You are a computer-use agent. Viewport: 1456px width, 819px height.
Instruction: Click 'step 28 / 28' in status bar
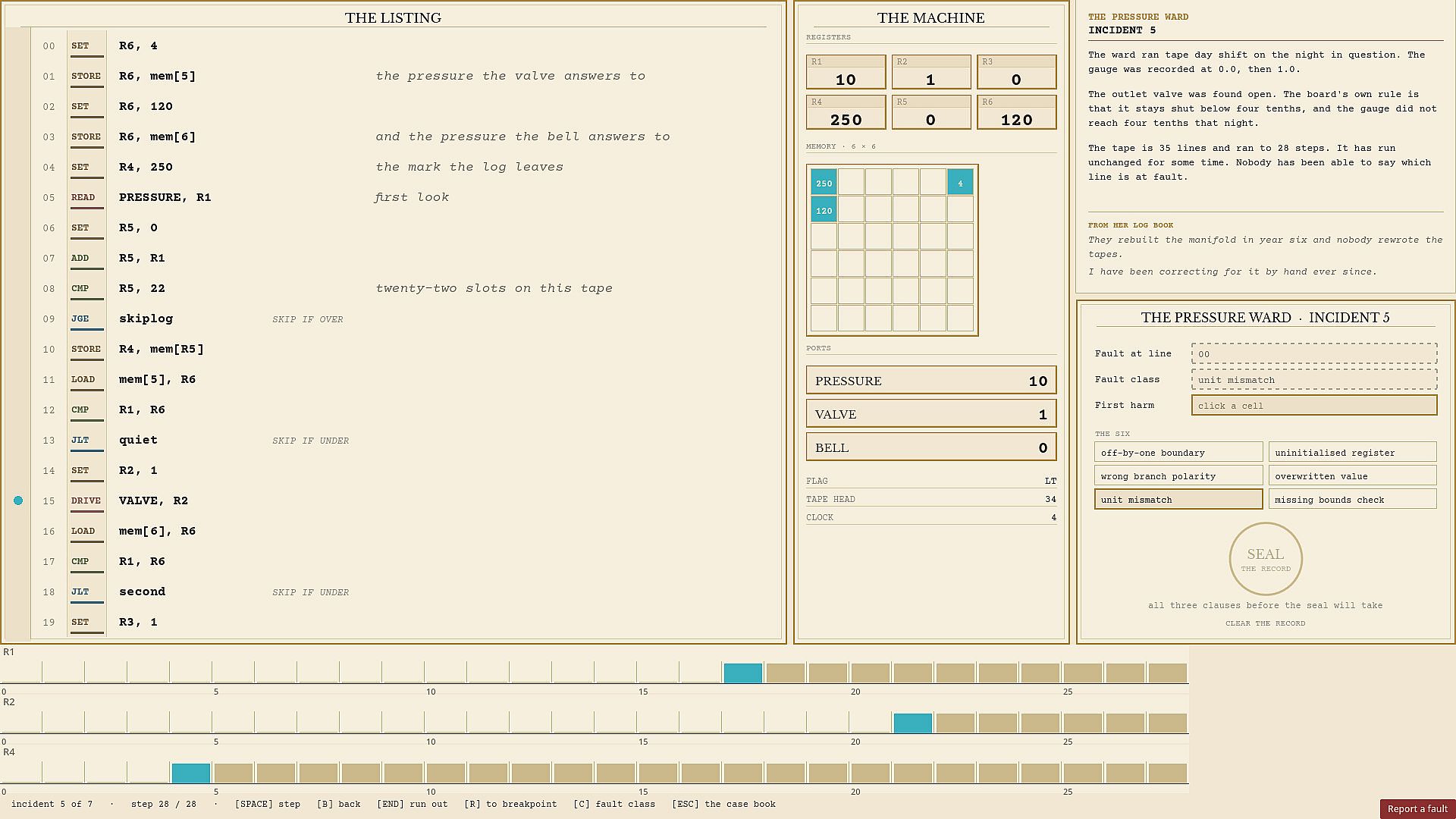pos(164,804)
